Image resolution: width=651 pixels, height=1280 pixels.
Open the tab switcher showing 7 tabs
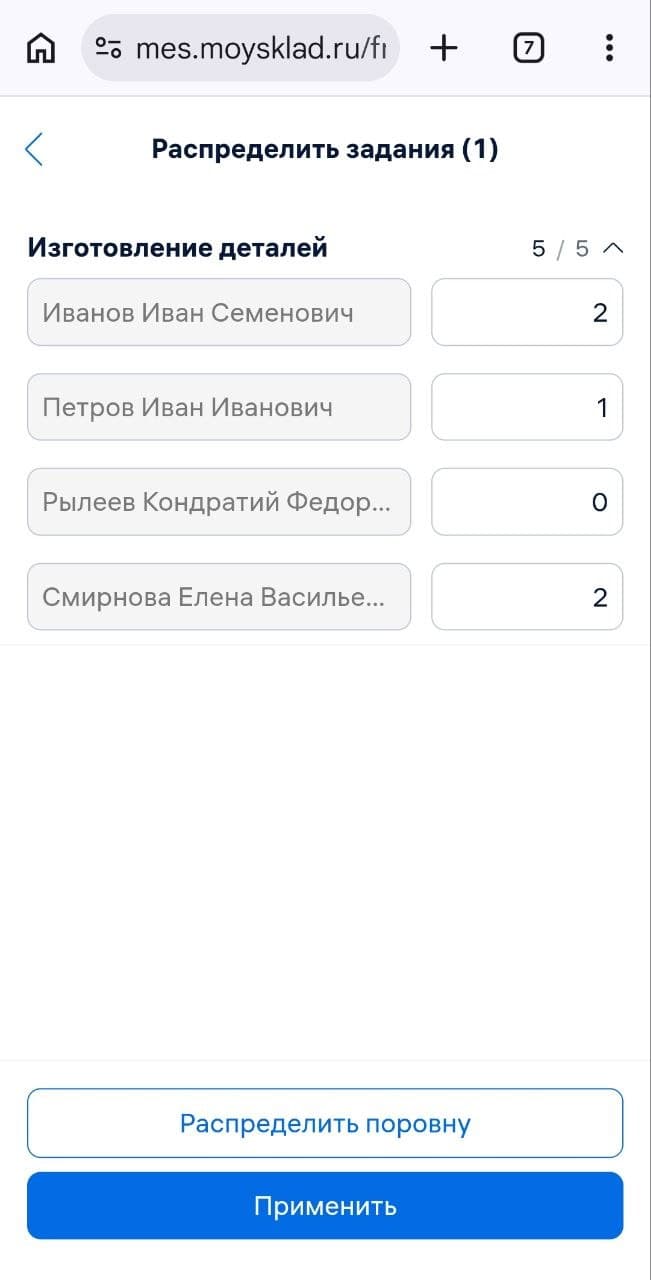click(528, 47)
